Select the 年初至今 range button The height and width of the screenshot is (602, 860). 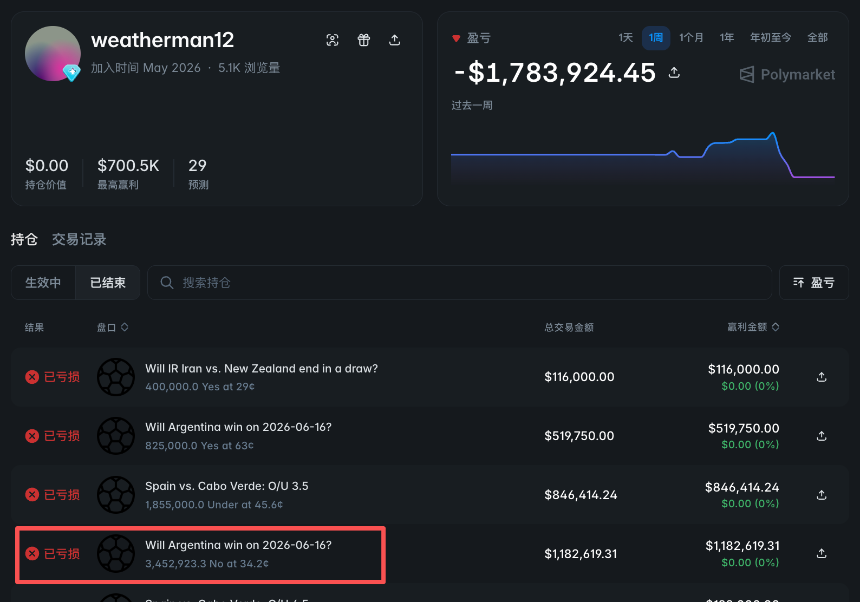click(x=771, y=38)
